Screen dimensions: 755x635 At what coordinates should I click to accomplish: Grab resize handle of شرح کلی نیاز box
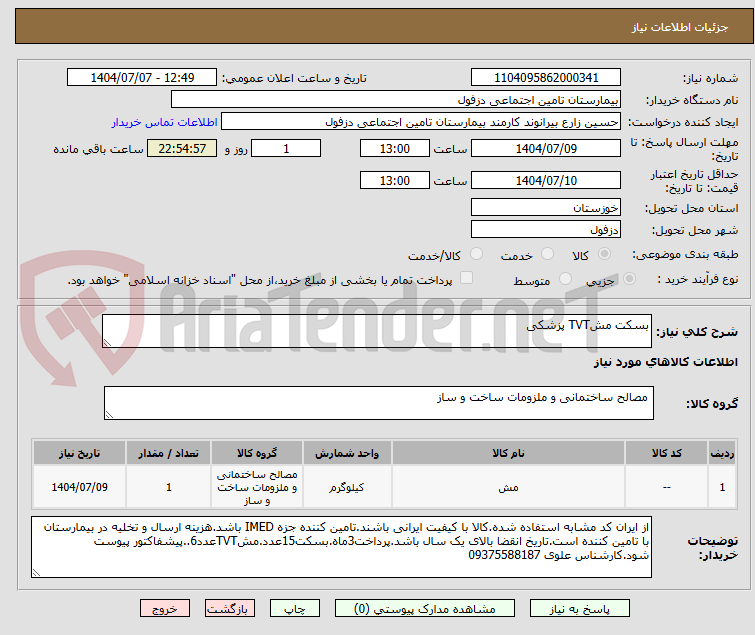[107, 343]
